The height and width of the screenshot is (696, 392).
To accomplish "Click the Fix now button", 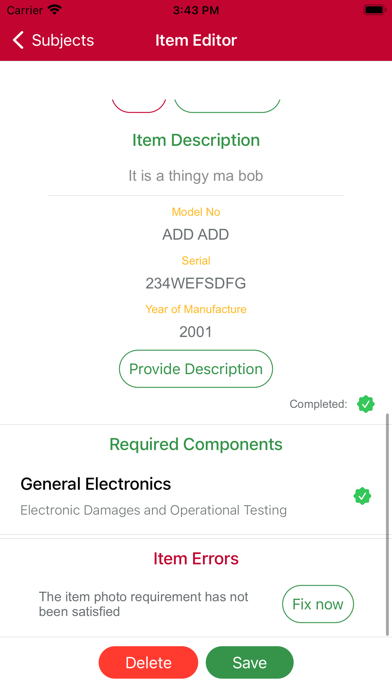I will pos(318,604).
